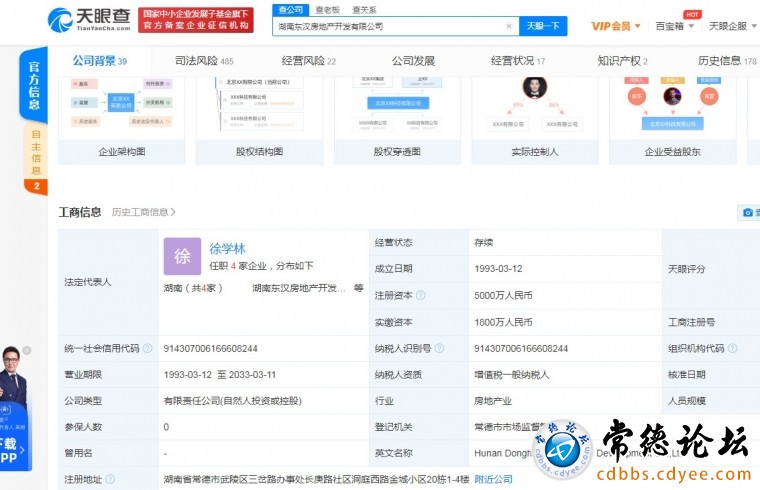Switch to the 经营风险 tab
The image size is (760, 490).
[x=309, y=61]
